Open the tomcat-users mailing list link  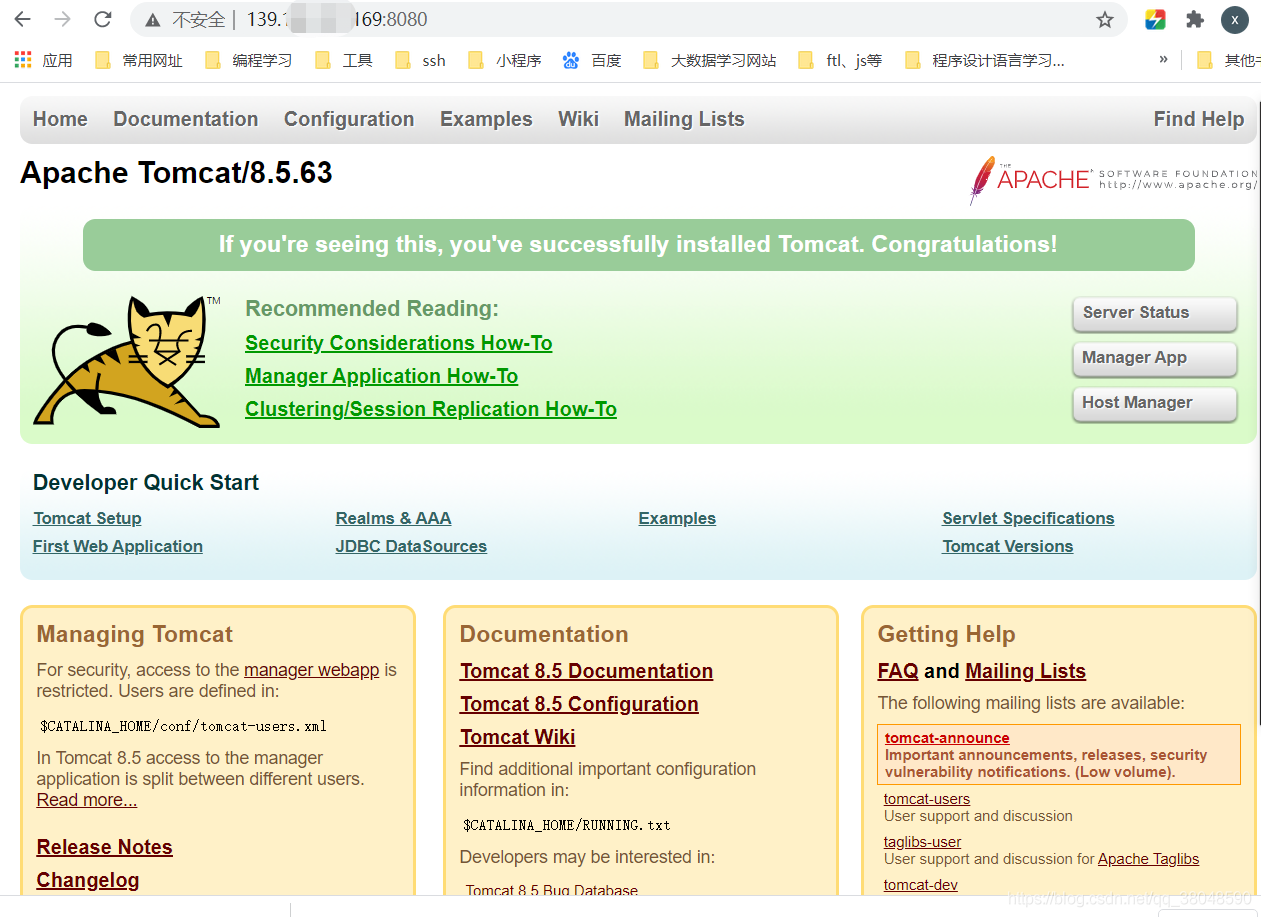pos(927,799)
